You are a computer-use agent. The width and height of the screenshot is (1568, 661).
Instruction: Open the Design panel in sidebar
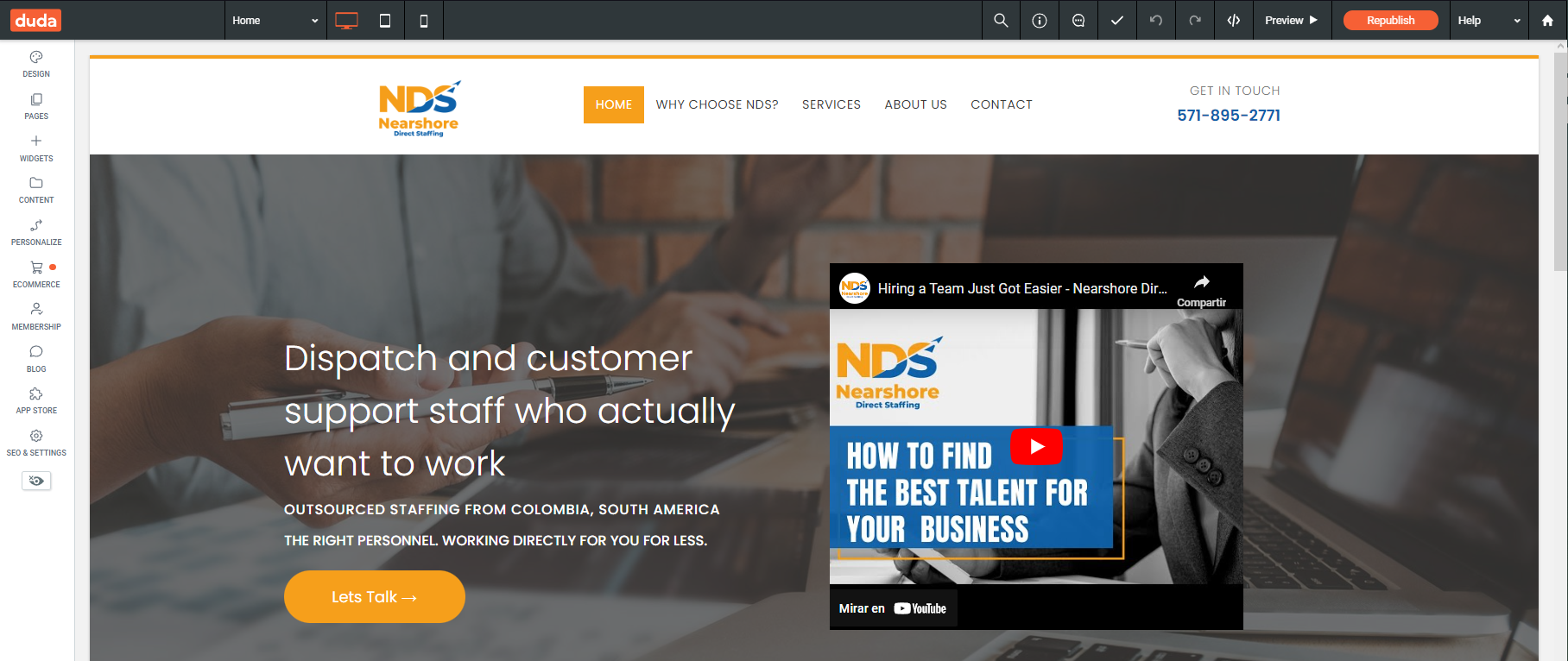pyautogui.click(x=36, y=64)
